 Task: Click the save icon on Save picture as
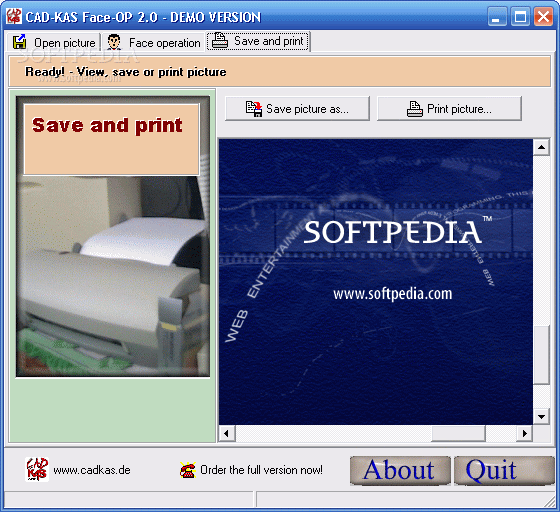click(x=254, y=109)
